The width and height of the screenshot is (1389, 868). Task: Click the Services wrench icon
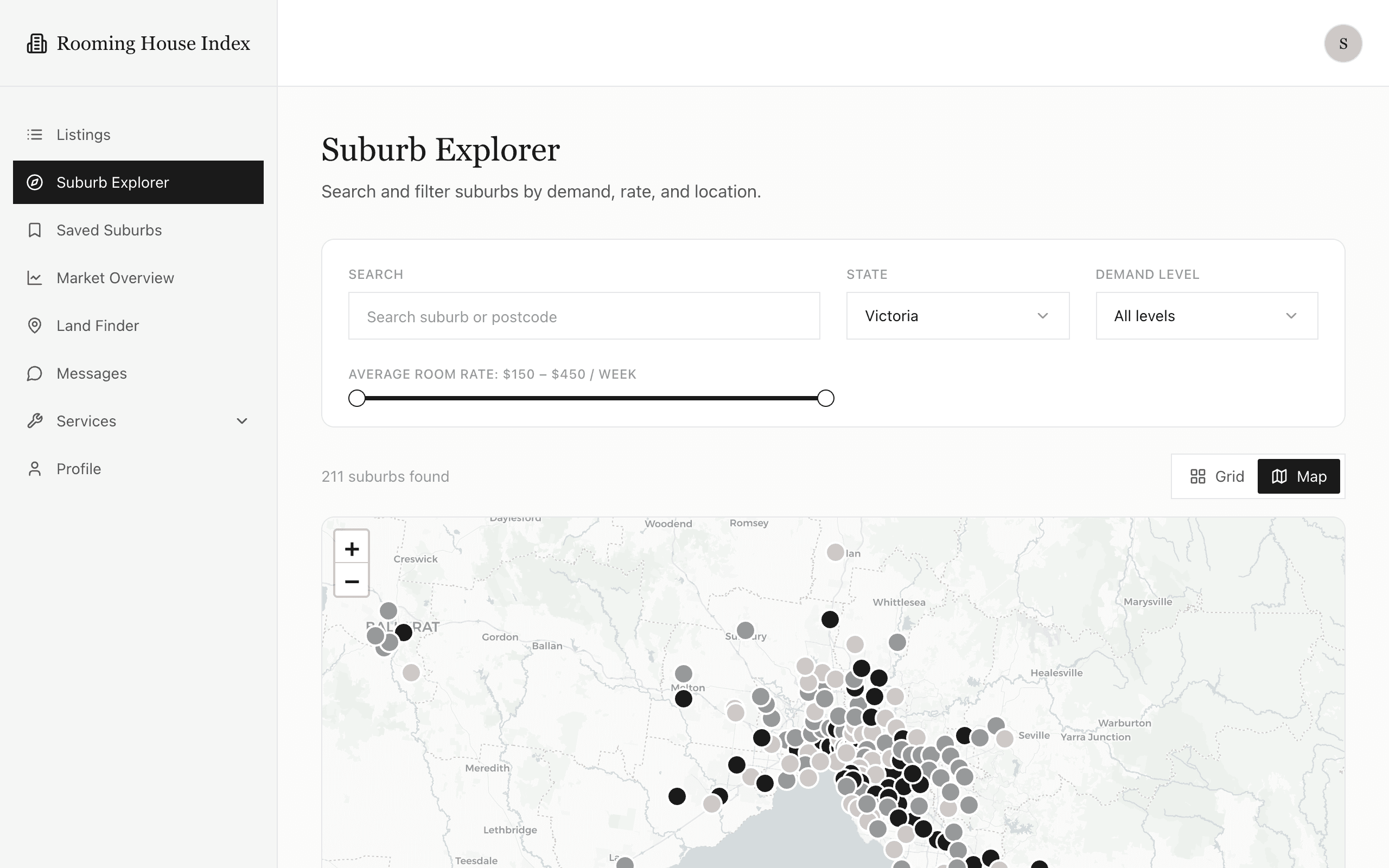34,421
